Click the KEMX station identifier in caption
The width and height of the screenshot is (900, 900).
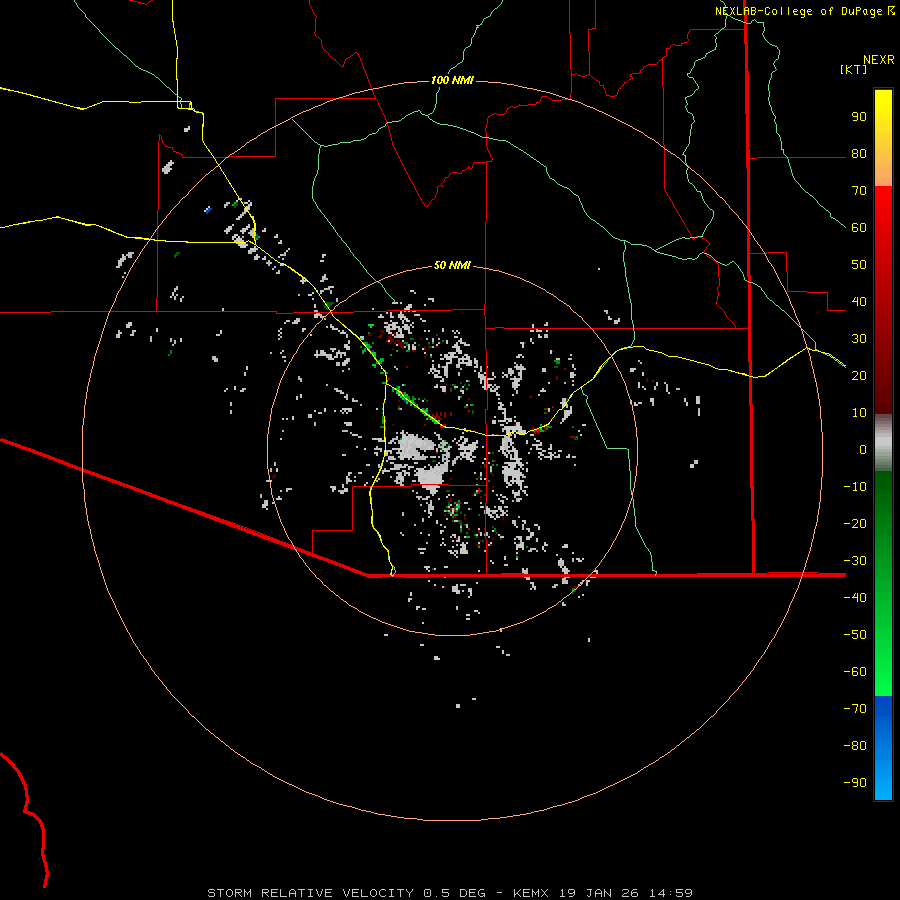click(x=530, y=893)
